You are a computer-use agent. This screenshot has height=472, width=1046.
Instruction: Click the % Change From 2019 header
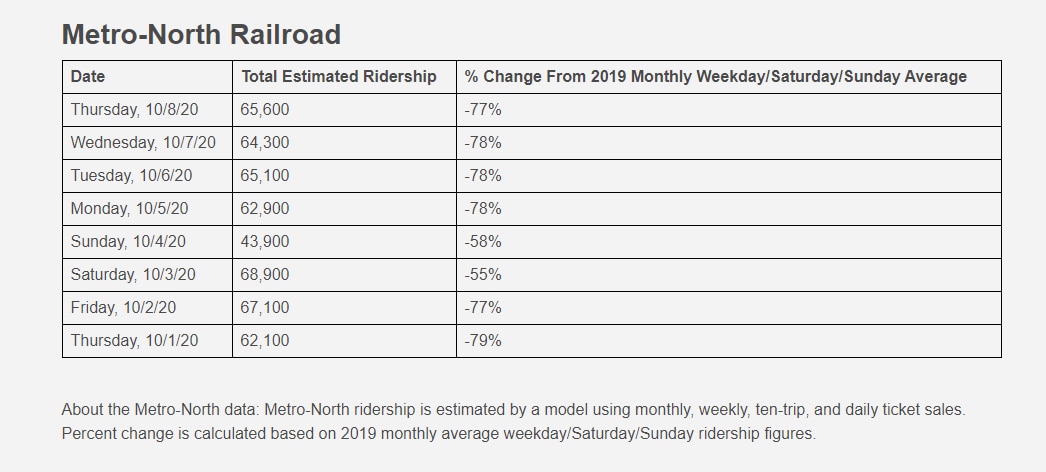point(715,77)
